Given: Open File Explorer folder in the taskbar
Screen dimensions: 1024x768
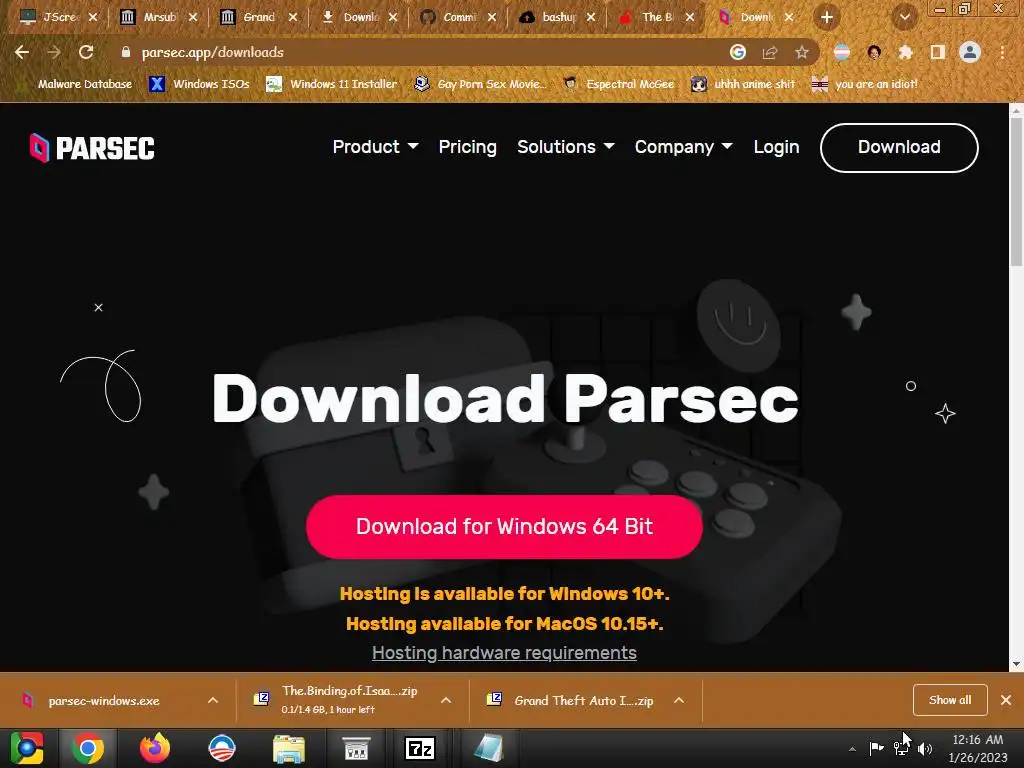Looking at the screenshot, I should (289, 748).
